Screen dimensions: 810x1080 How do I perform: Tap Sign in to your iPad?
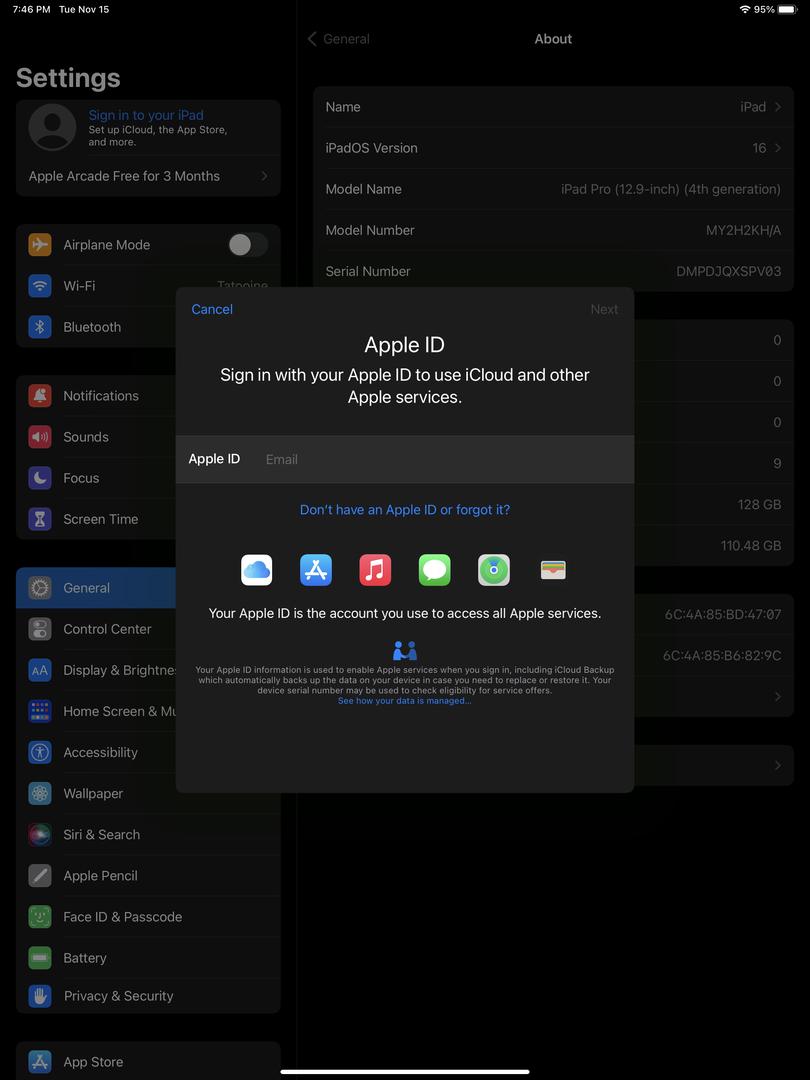[146, 115]
